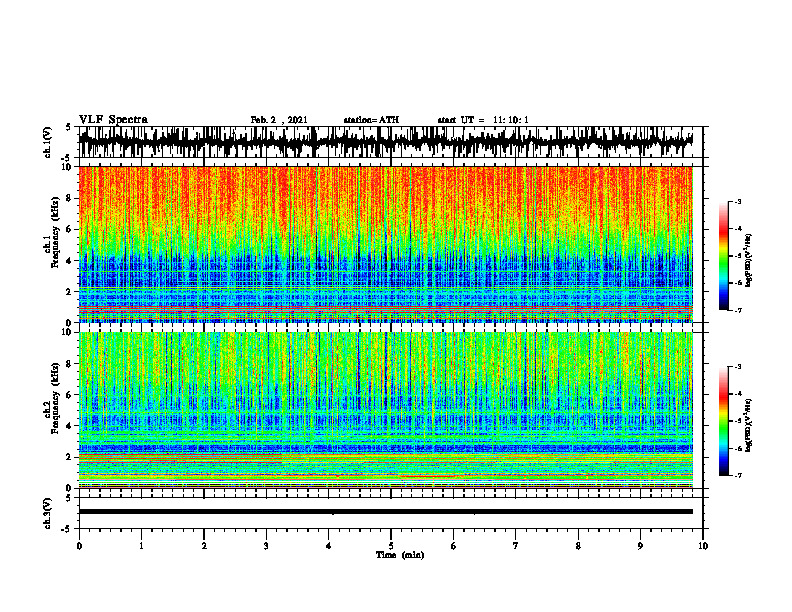This screenshot has width=792, height=612.
Task: Click the "ch.1(V)" axis label
Action: [x=47, y=142]
